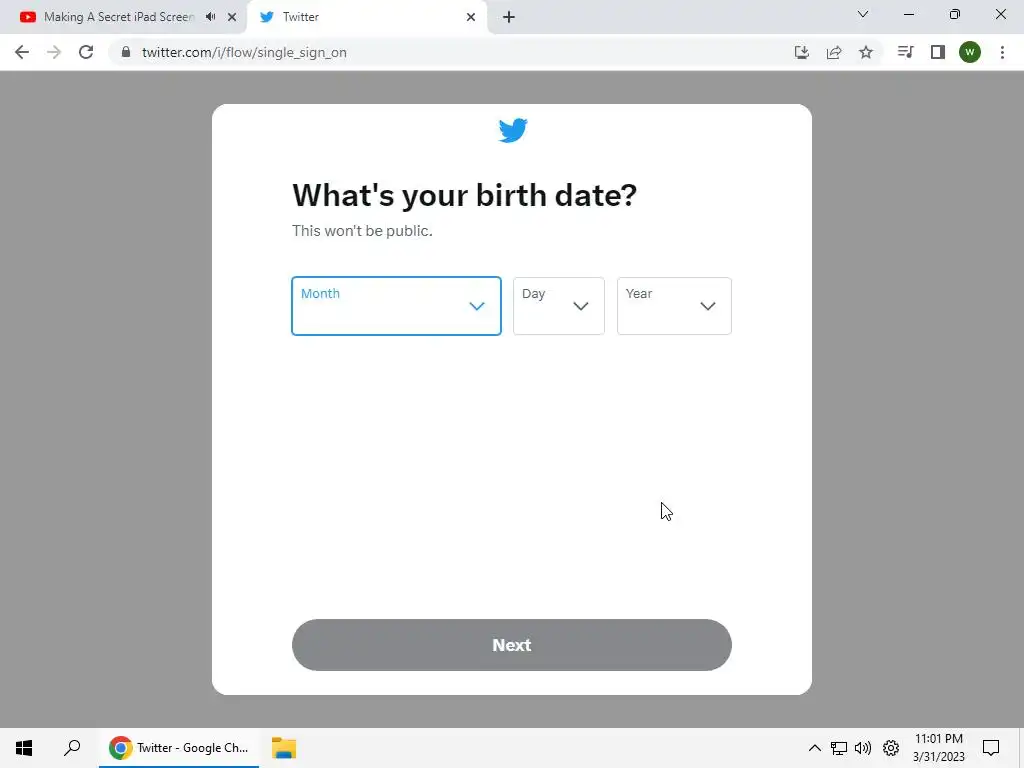Click the greyed Next button
This screenshot has height=768, width=1024.
point(511,645)
